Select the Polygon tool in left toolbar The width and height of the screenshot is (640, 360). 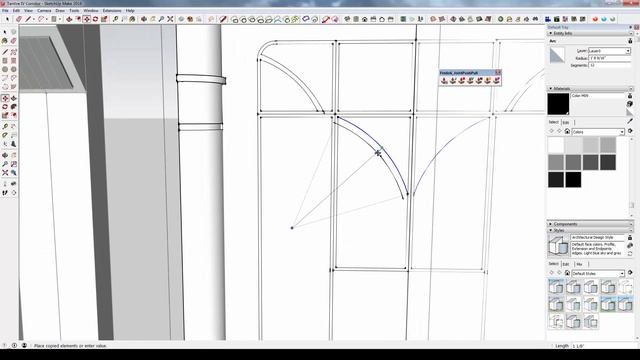(13, 69)
